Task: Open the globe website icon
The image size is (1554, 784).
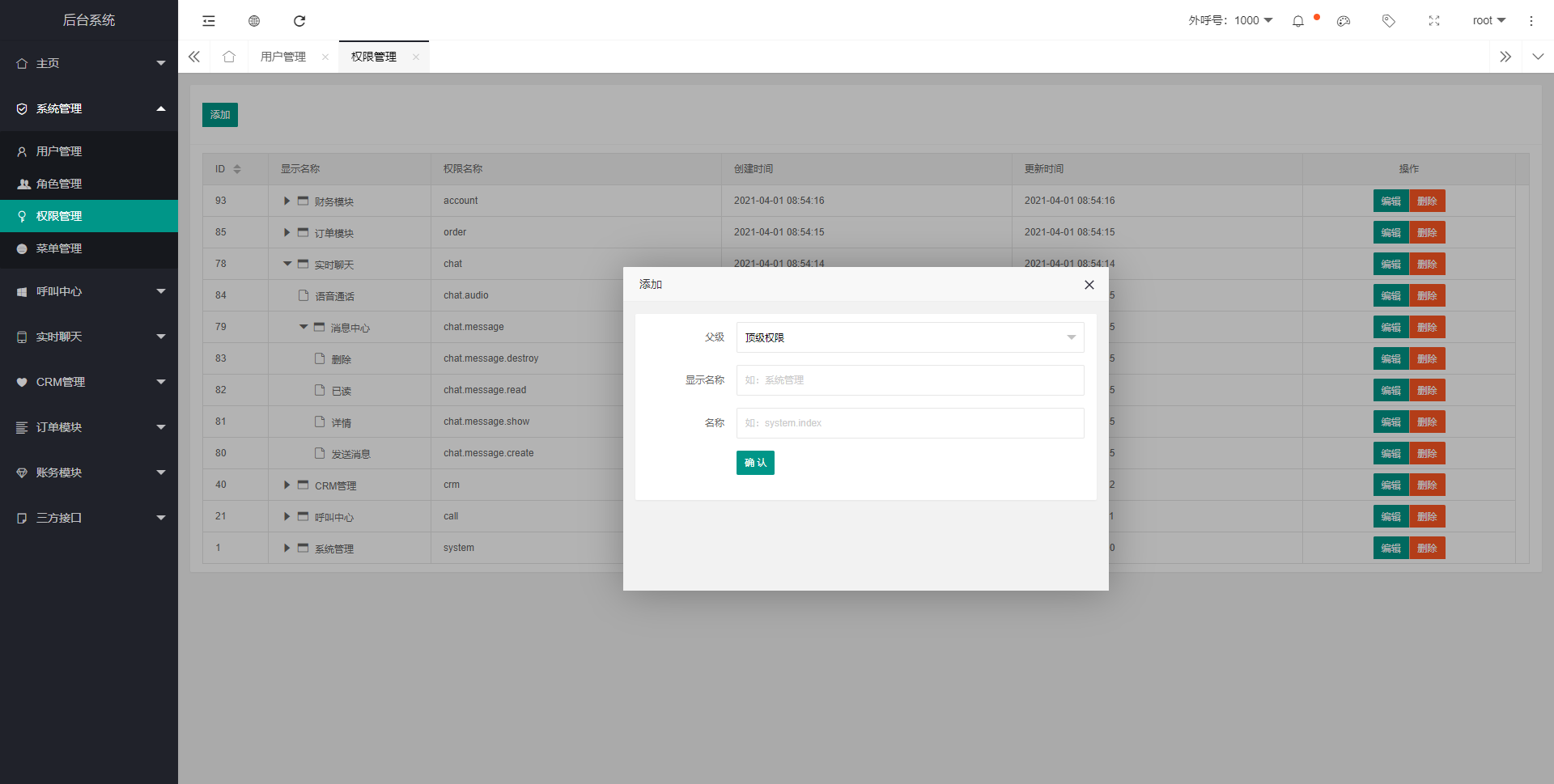Action: pyautogui.click(x=254, y=21)
